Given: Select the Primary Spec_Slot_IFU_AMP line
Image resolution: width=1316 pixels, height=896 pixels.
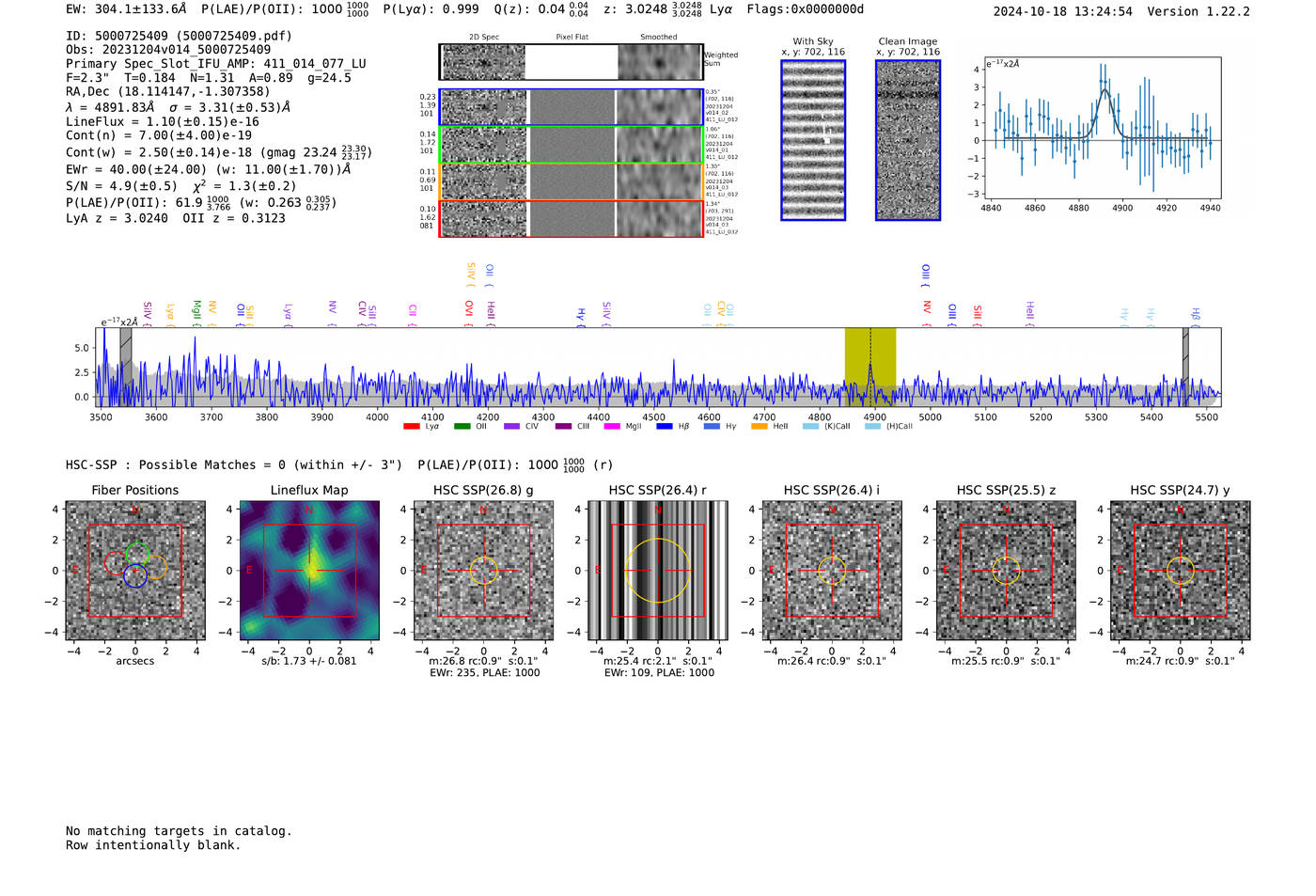Looking at the screenshot, I should [216, 64].
